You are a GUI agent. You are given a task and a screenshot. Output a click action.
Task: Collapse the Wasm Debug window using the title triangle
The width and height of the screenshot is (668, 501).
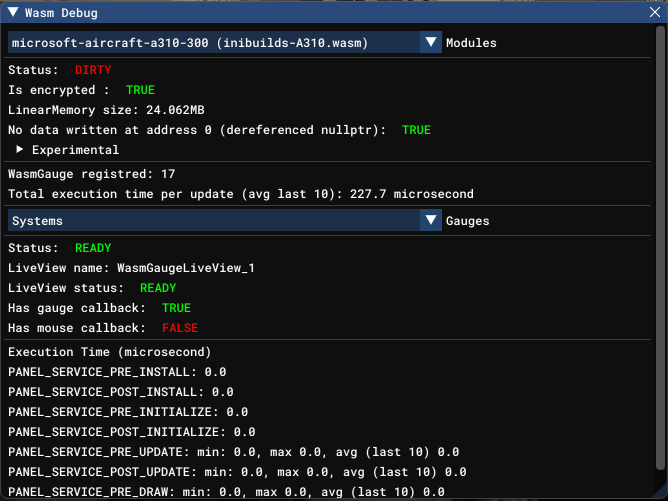pyautogui.click(x=12, y=12)
